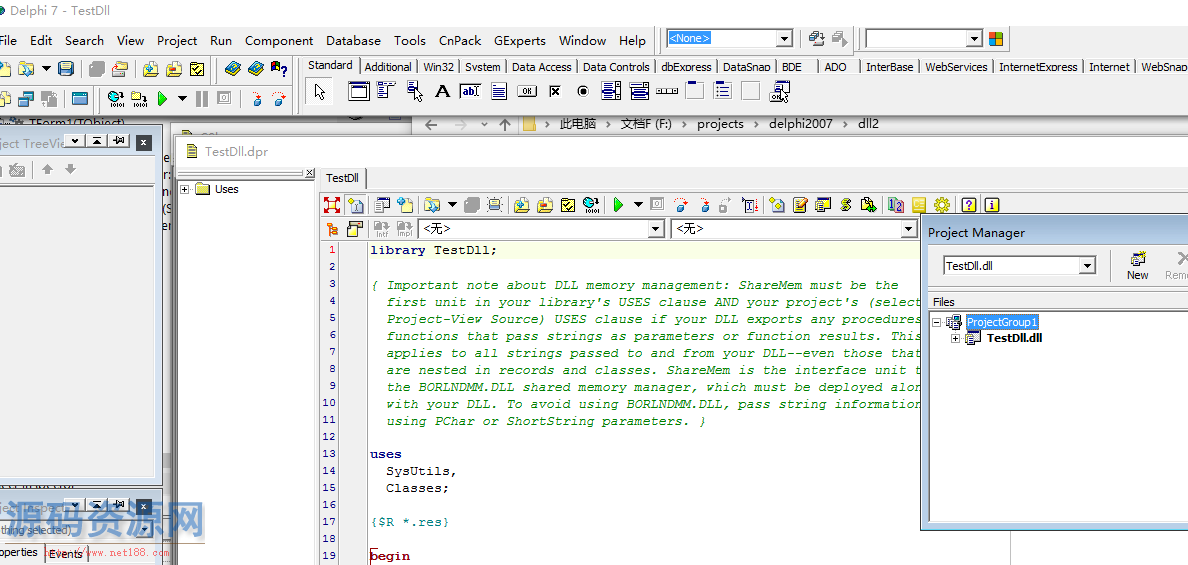Viewport: 1188px width, 565px height.
Task: Select the TestDll editor tab
Action: (342, 178)
